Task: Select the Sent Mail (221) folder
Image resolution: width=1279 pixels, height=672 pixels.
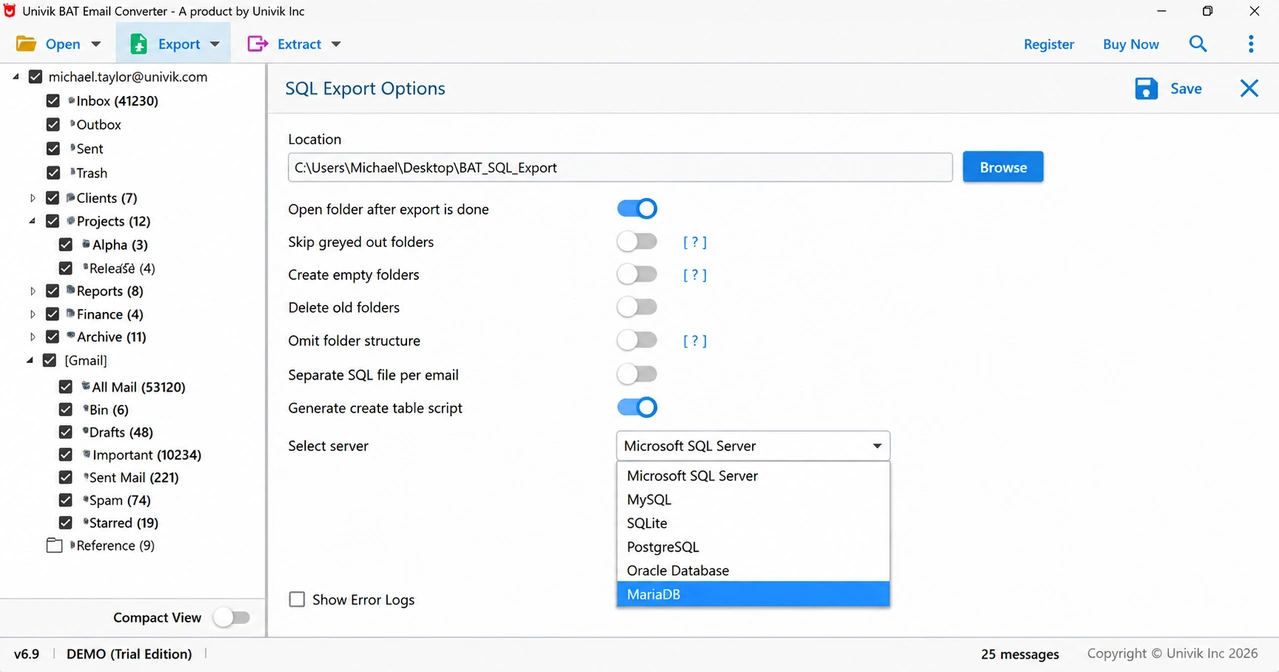Action: (134, 478)
